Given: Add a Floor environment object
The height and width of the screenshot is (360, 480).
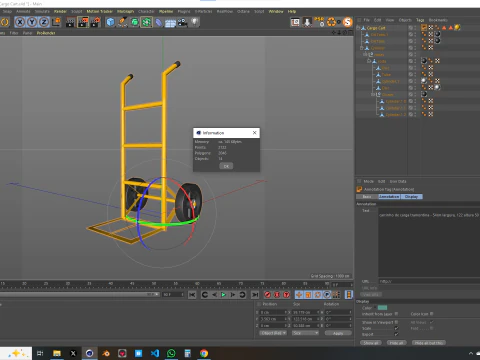Looking at the screenshot, I should 170,22.
